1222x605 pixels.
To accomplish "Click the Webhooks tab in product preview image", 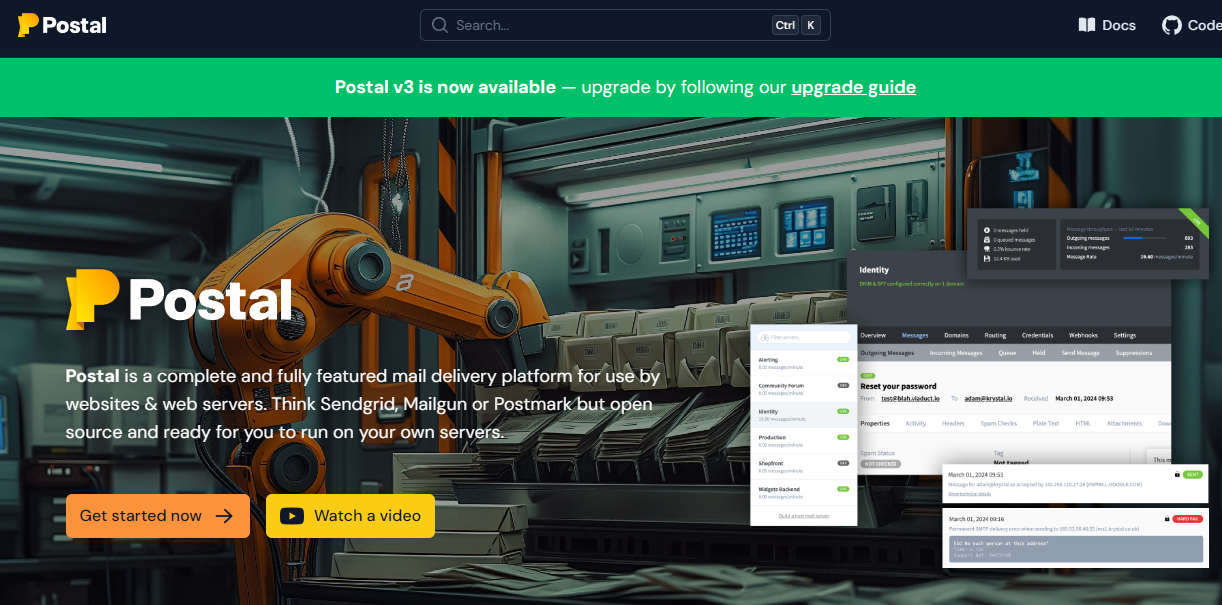I will click(x=1083, y=335).
